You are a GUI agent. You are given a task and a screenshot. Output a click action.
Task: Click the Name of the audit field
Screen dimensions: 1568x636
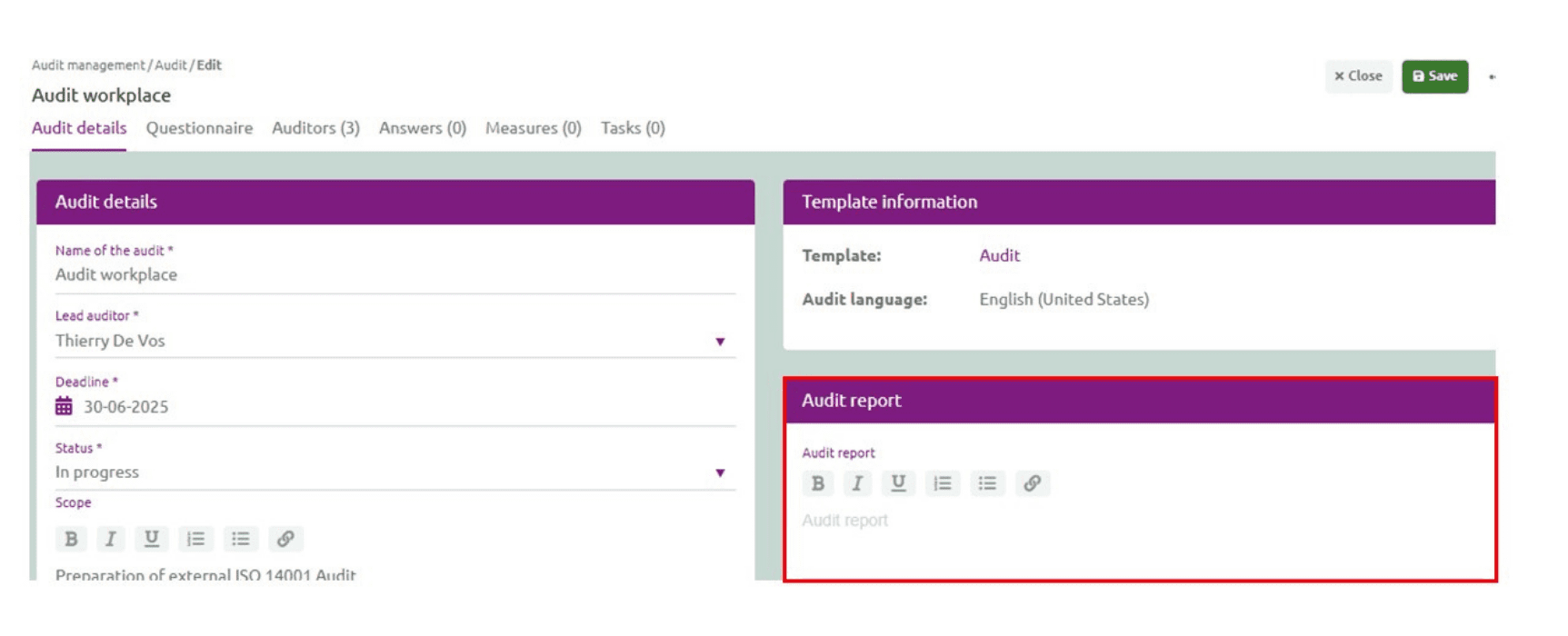click(x=395, y=274)
